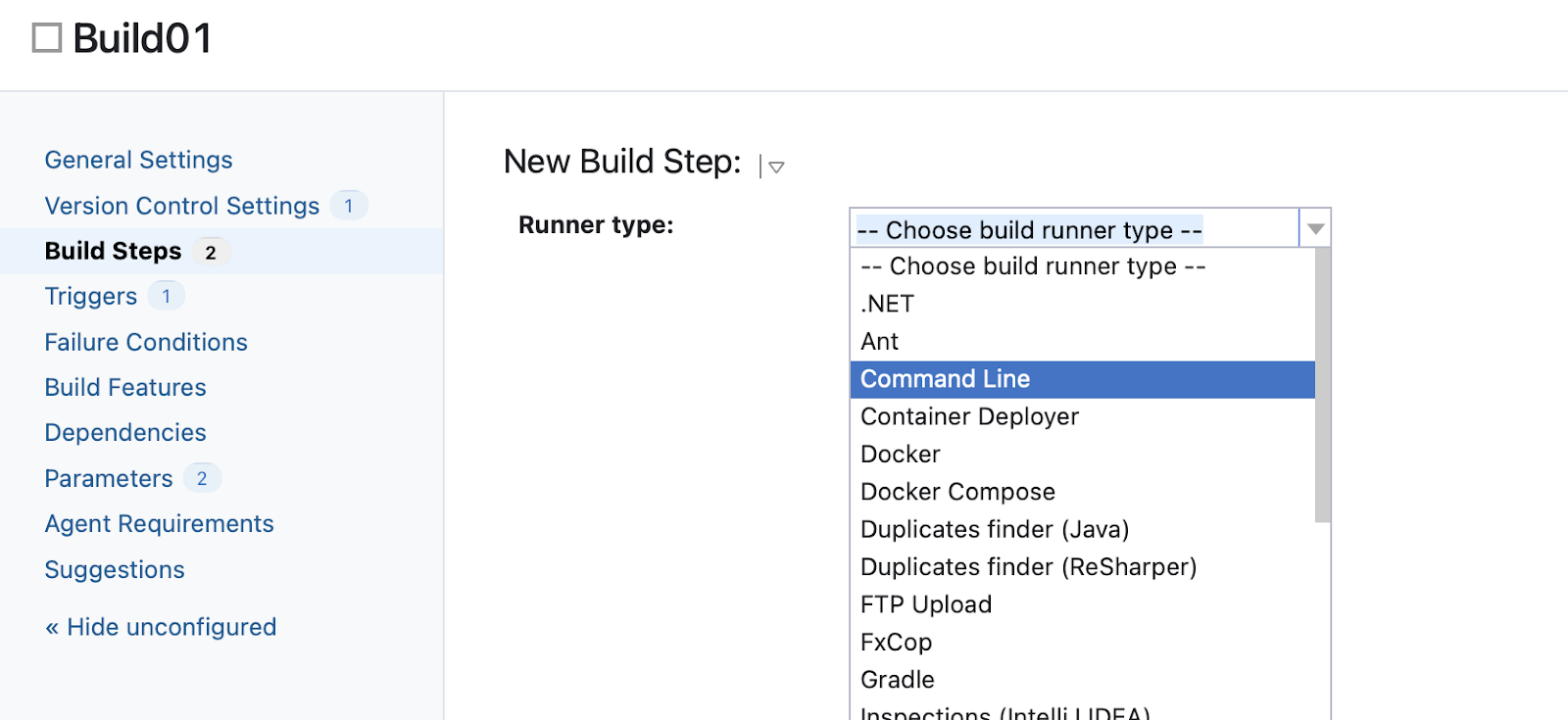
Task: Pick Ant from the runner list
Action: (x=879, y=342)
